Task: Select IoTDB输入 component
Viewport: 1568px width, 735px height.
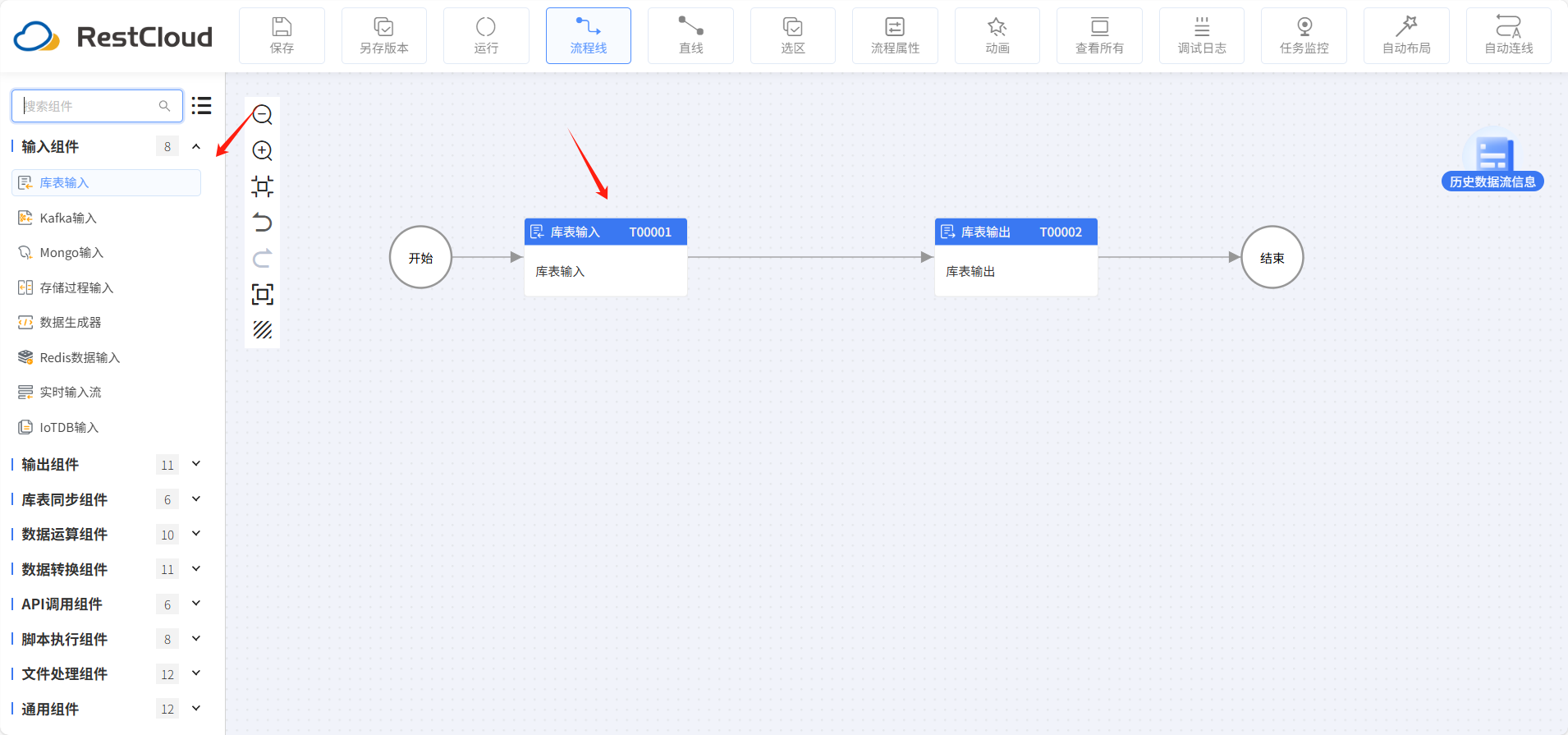Action: click(106, 427)
